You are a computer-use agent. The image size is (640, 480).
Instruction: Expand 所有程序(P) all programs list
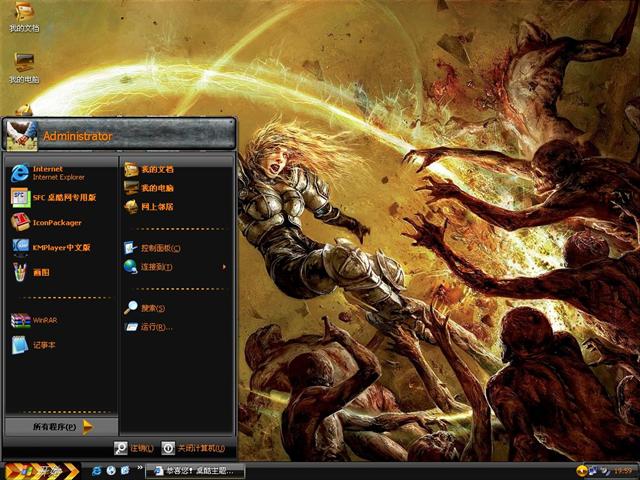coord(61,427)
